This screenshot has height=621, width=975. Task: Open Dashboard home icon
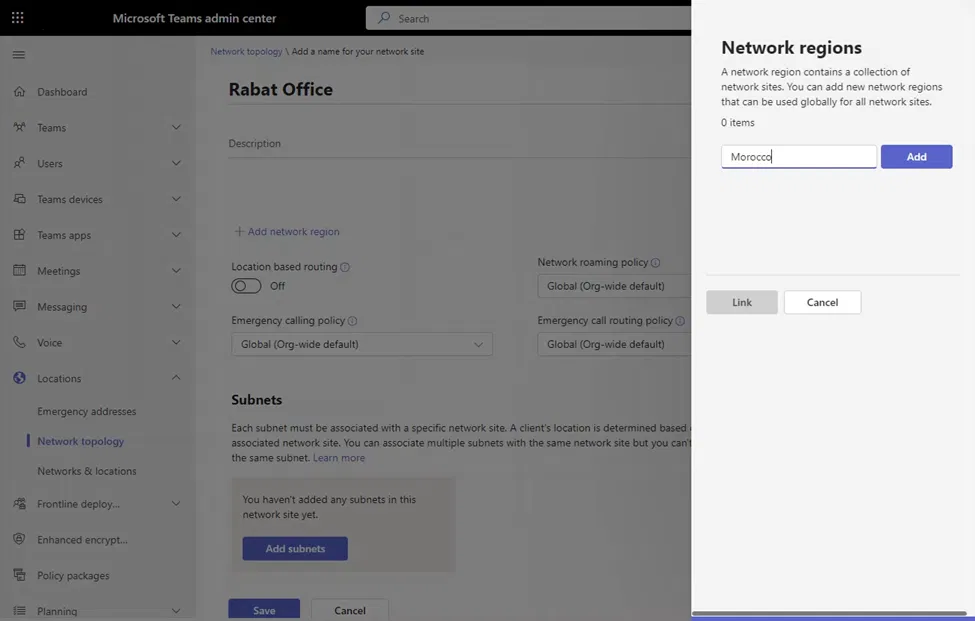point(19,92)
